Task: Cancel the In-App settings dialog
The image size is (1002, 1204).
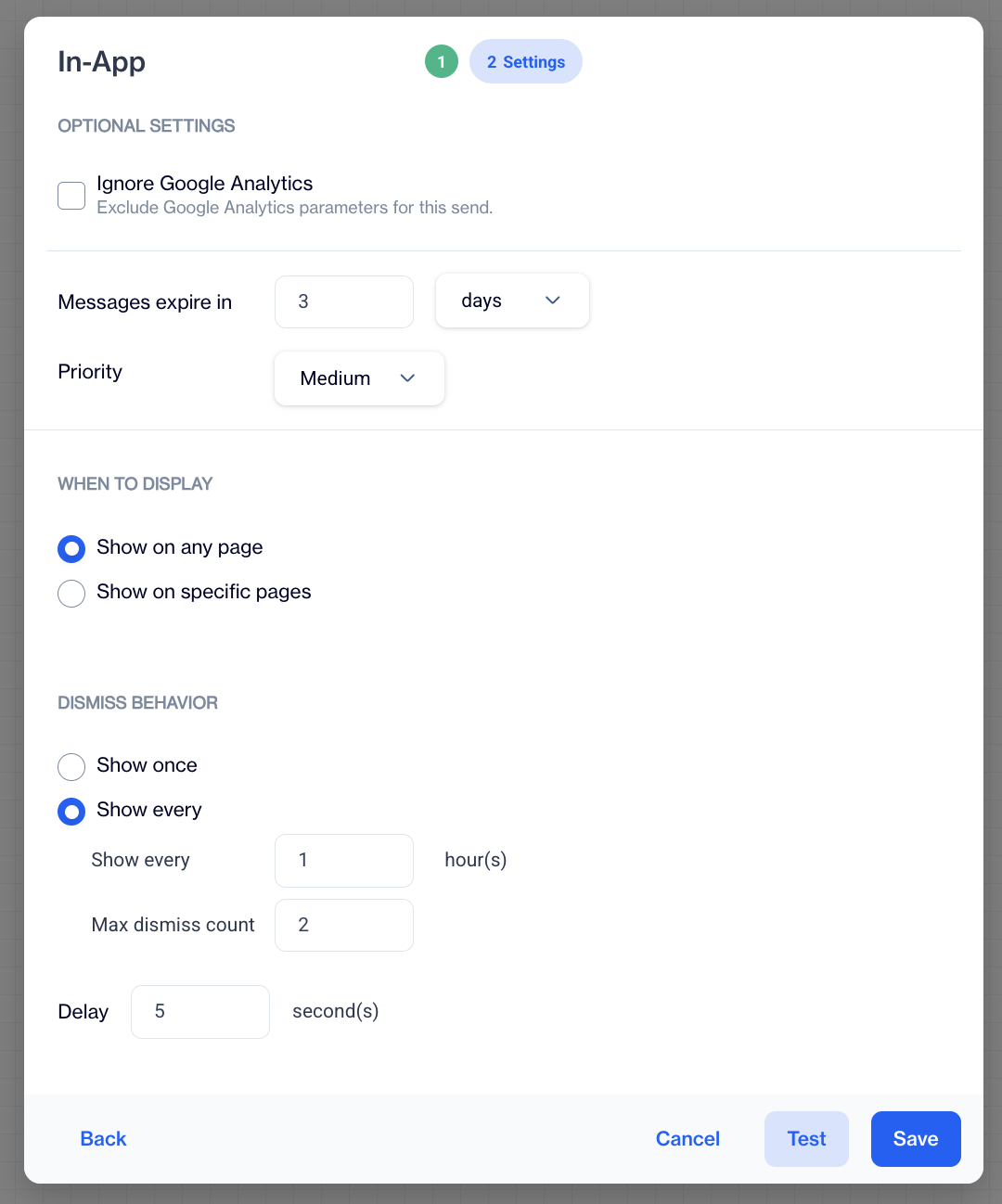Action: 687,1139
